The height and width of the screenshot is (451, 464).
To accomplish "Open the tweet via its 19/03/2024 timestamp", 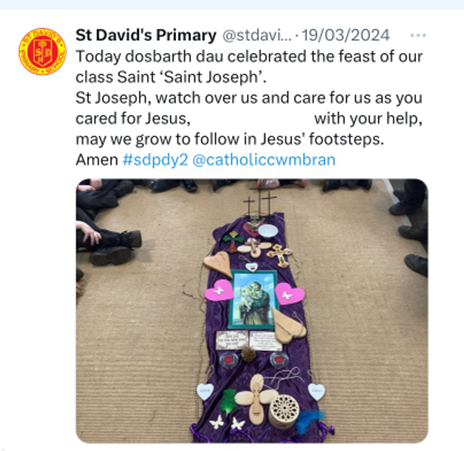I will pos(346,35).
